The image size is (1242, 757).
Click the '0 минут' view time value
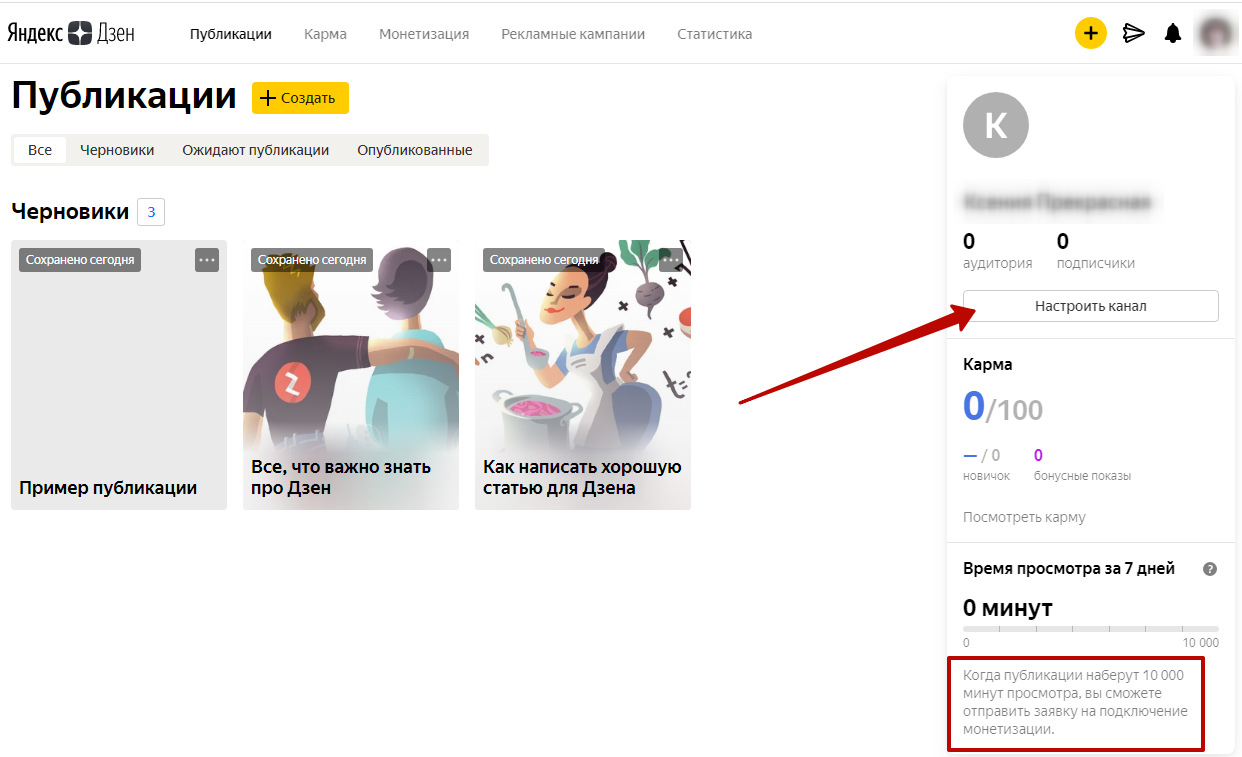(1008, 608)
